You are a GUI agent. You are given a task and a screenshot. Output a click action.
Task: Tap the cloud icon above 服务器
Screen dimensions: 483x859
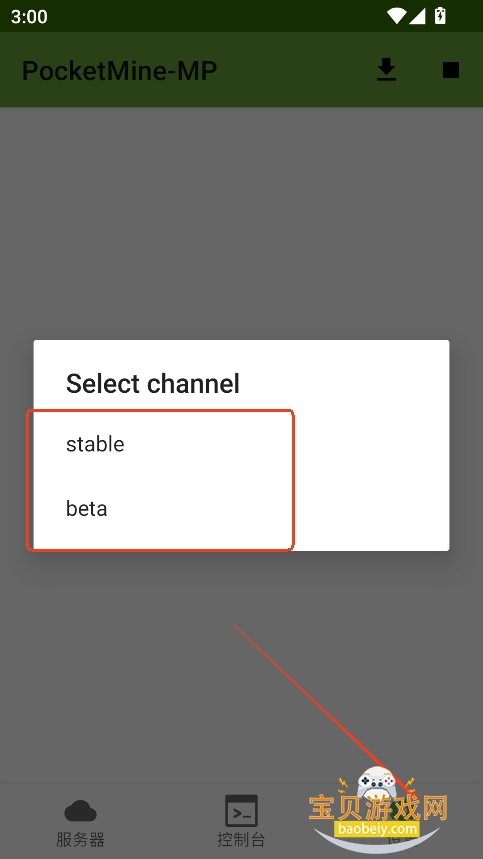[80, 811]
